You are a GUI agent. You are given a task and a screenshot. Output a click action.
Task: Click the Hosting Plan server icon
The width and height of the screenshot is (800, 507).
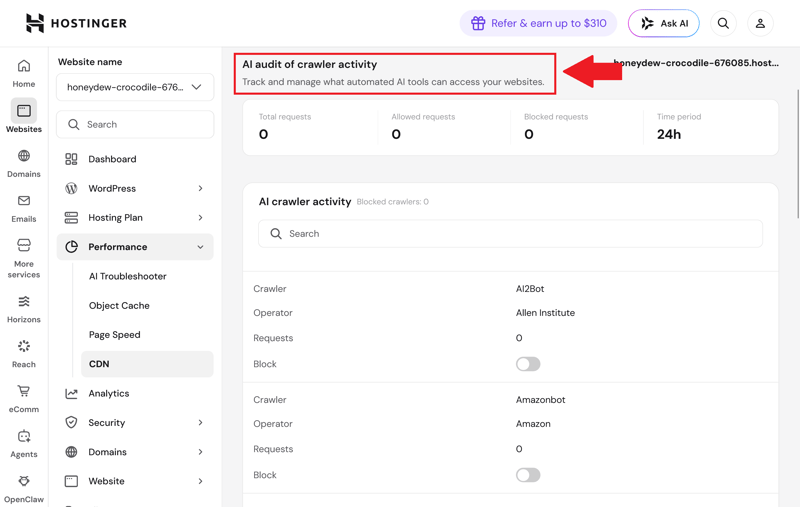pos(71,218)
